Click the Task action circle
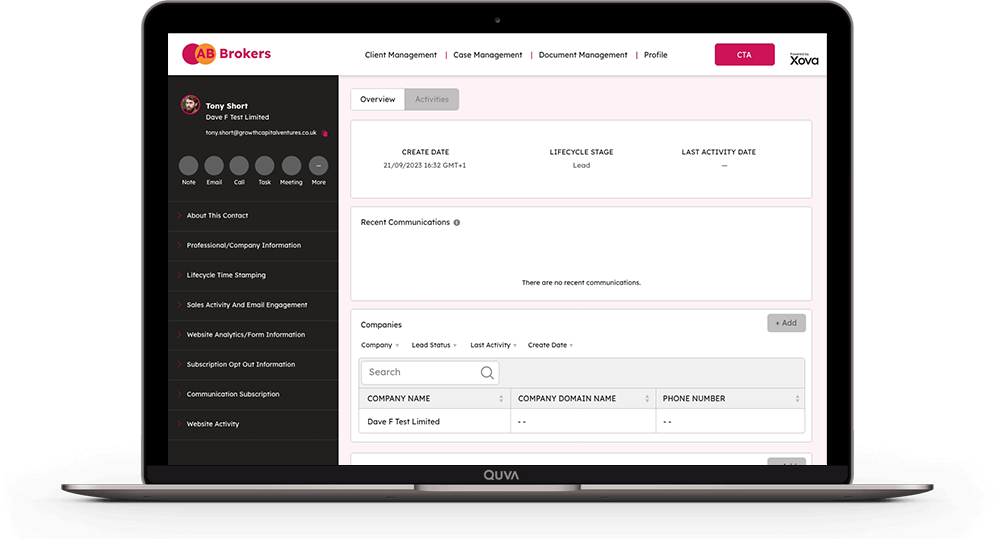1000x539 pixels. (x=265, y=166)
